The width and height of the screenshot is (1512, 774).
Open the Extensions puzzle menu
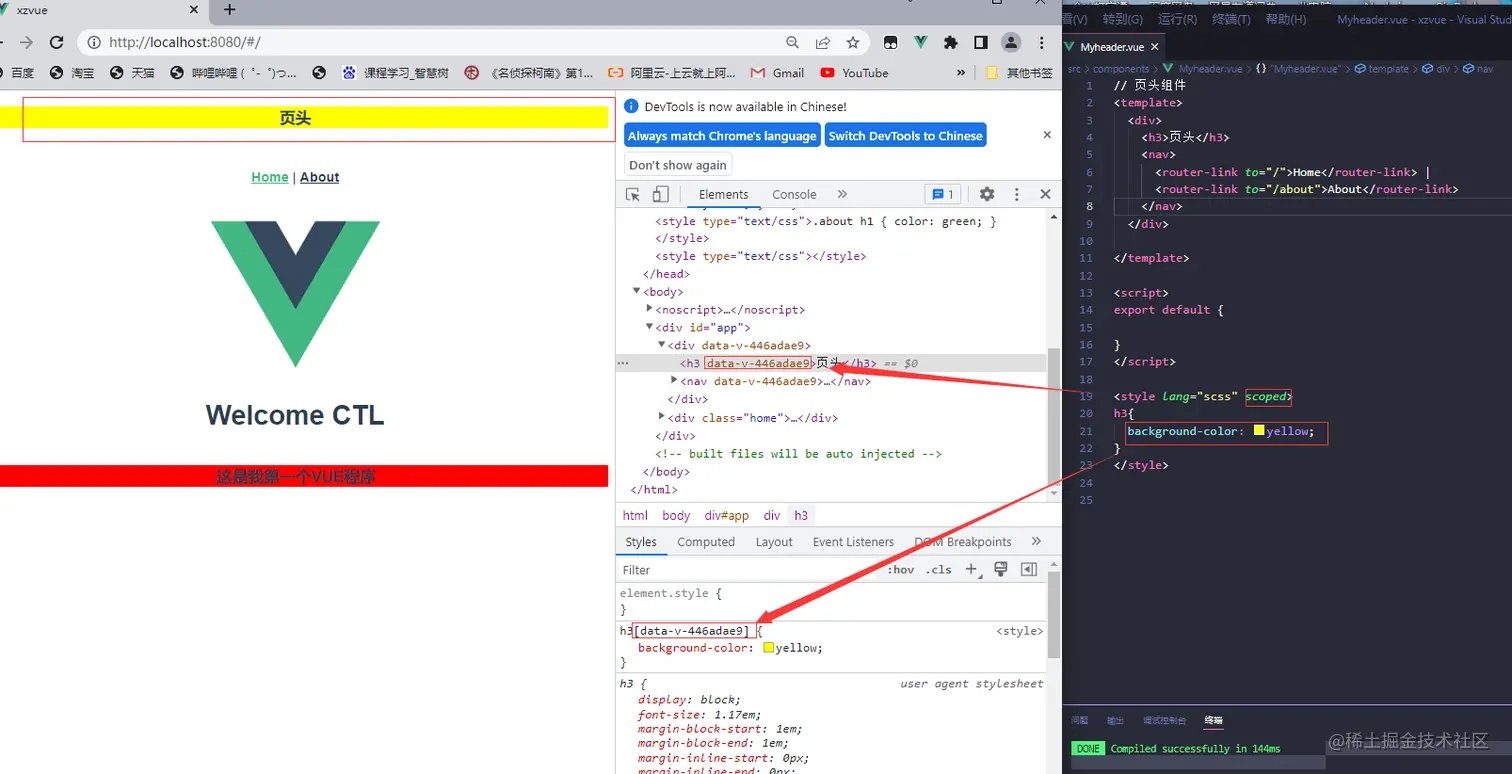click(x=950, y=43)
